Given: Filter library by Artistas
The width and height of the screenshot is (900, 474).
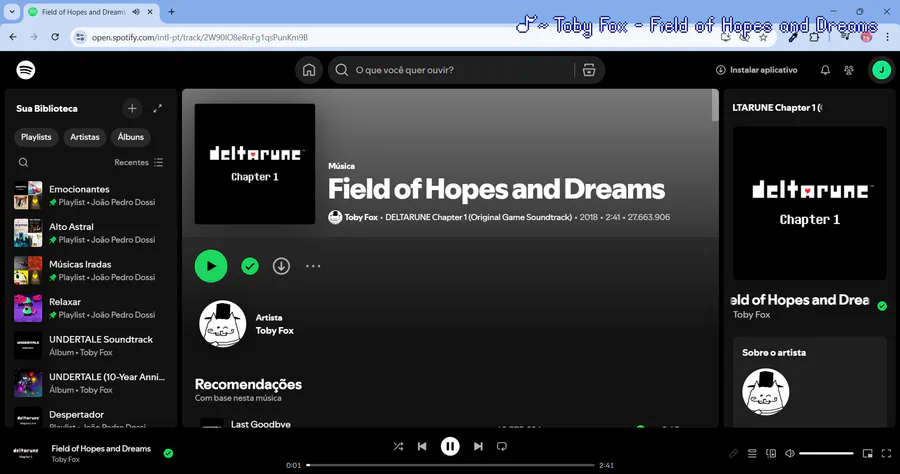Looking at the screenshot, I should (x=85, y=137).
